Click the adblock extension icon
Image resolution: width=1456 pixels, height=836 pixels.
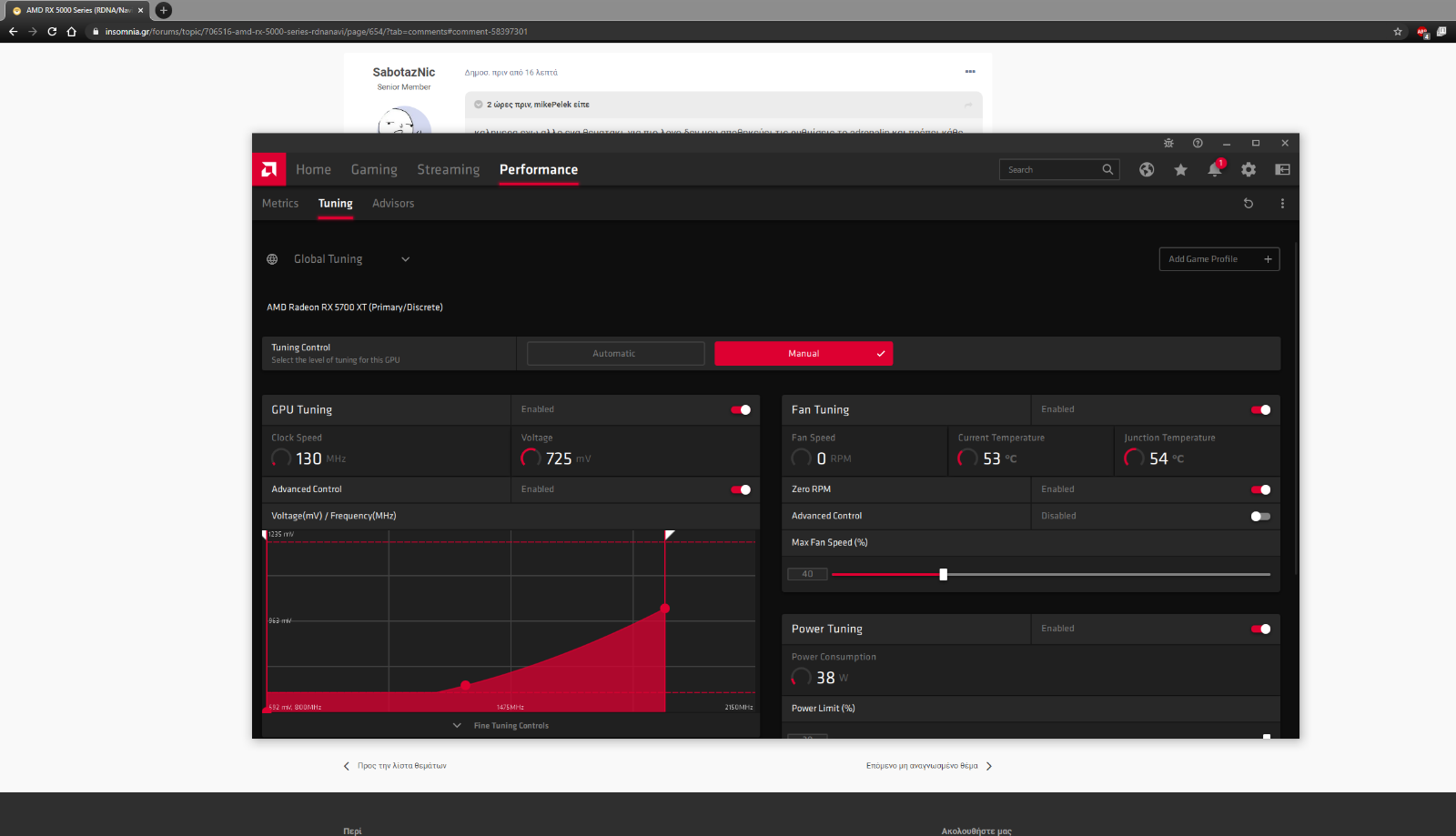tap(1422, 32)
